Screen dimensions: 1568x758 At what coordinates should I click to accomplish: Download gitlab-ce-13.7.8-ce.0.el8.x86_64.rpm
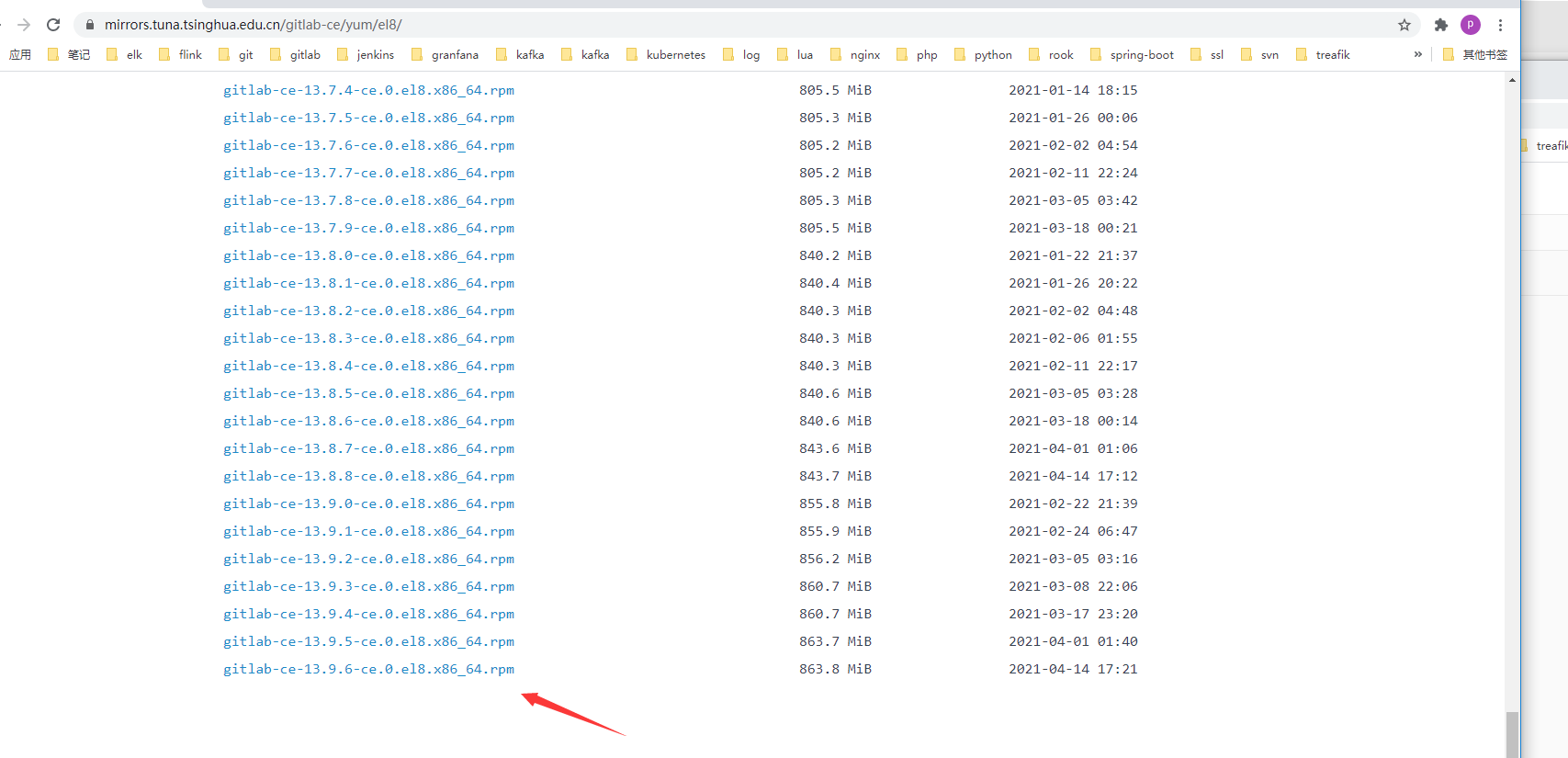(368, 200)
